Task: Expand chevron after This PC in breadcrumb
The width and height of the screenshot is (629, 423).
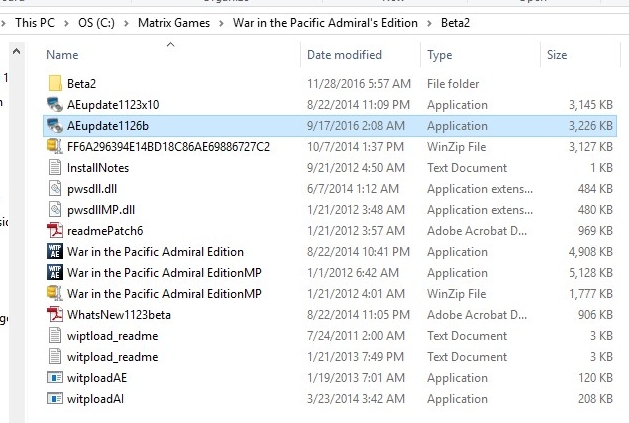Action: click(66, 23)
